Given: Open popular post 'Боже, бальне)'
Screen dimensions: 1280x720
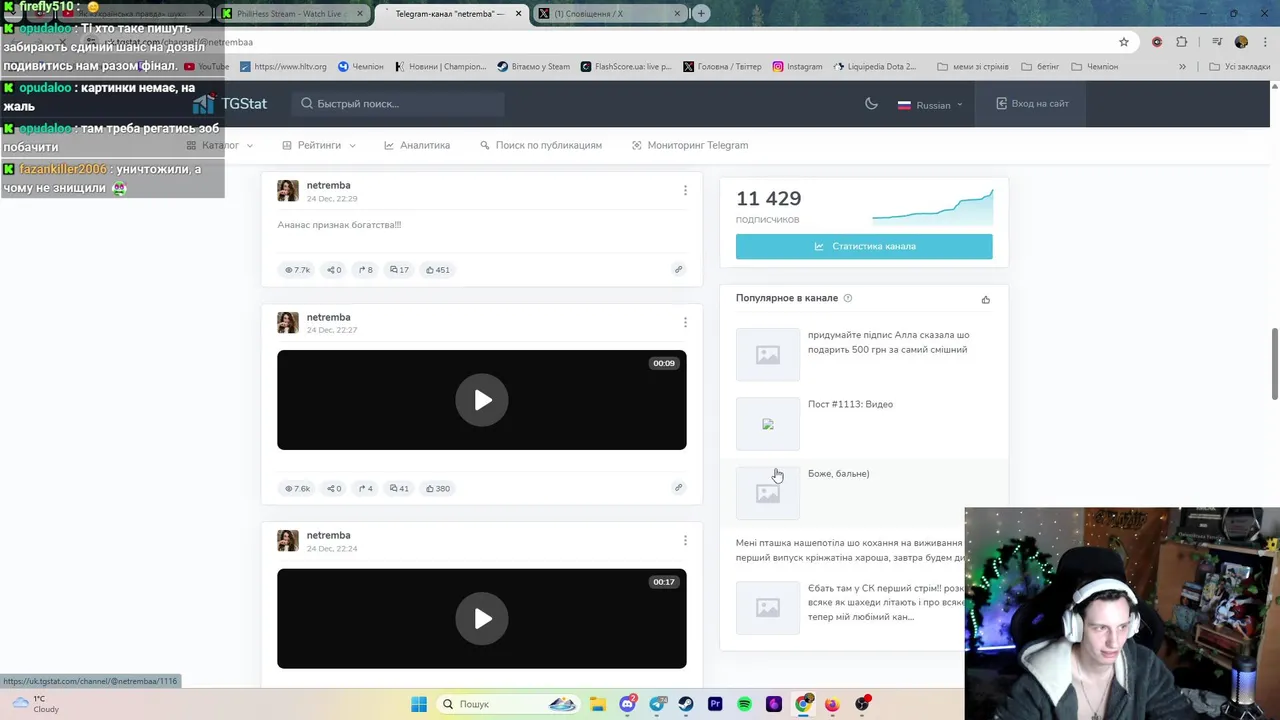Looking at the screenshot, I should (x=838, y=473).
